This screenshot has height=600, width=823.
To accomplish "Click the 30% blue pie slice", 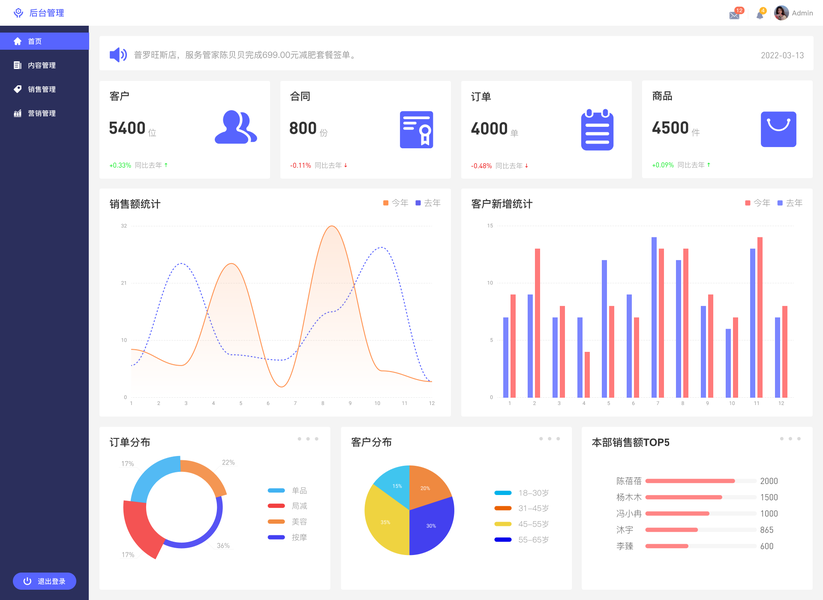I will (x=431, y=526).
